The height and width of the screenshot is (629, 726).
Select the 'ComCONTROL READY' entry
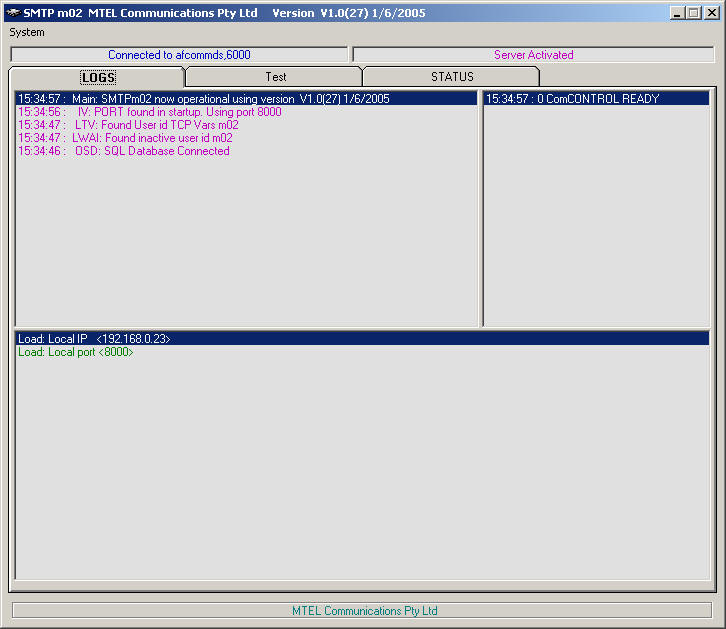(573, 99)
